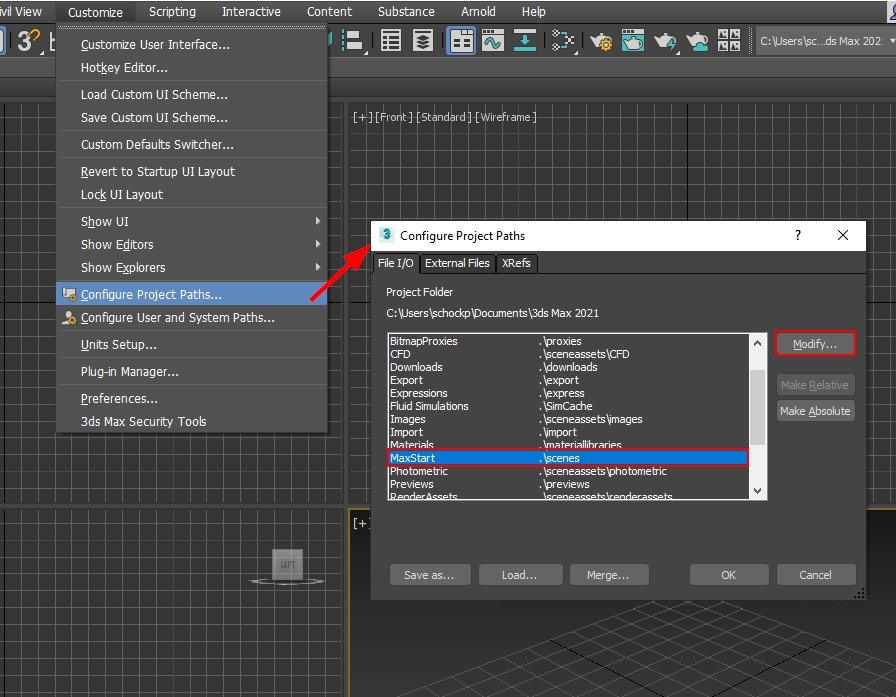This screenshot has height=697, width=896.
Task: Choose Configure User and System Paths
Action: coord(177,318)
